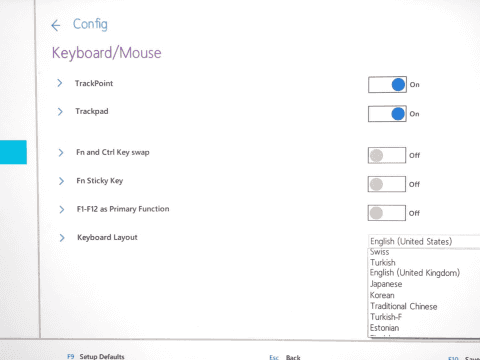This screenshot has width=480, height=360.
Task: Click the highlighted cyan sidebar item
Action: point(13,152)
